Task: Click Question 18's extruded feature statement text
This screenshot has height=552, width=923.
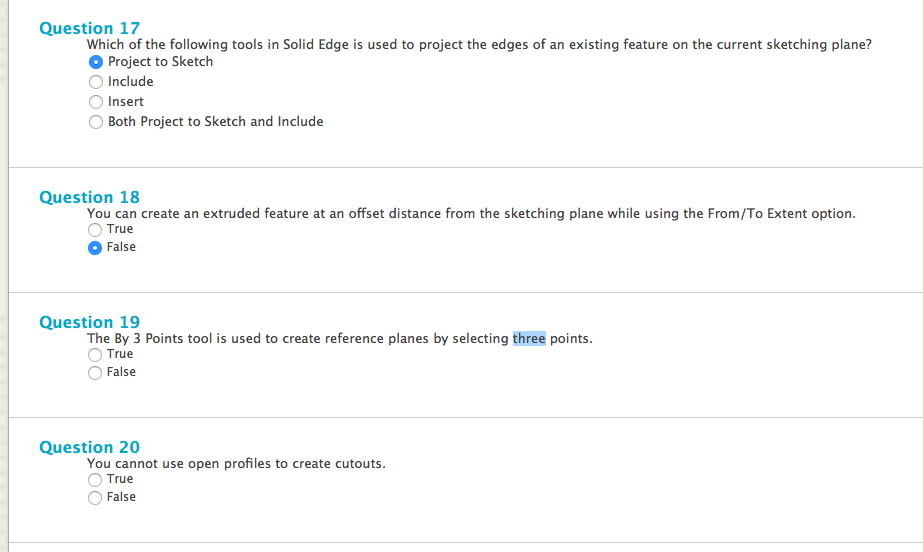Action: tap(470, 214)
